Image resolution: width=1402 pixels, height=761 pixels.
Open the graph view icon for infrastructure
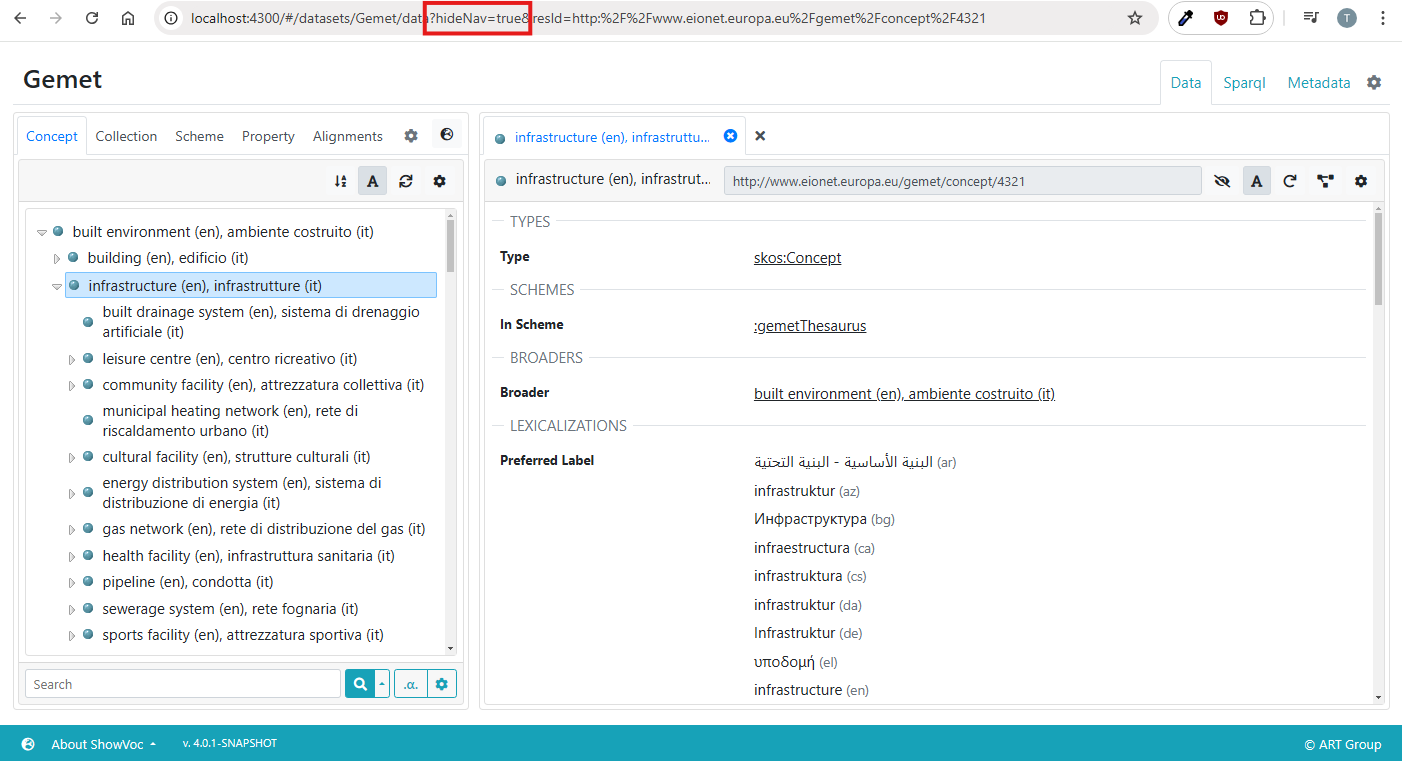(x=1325, y=181)
